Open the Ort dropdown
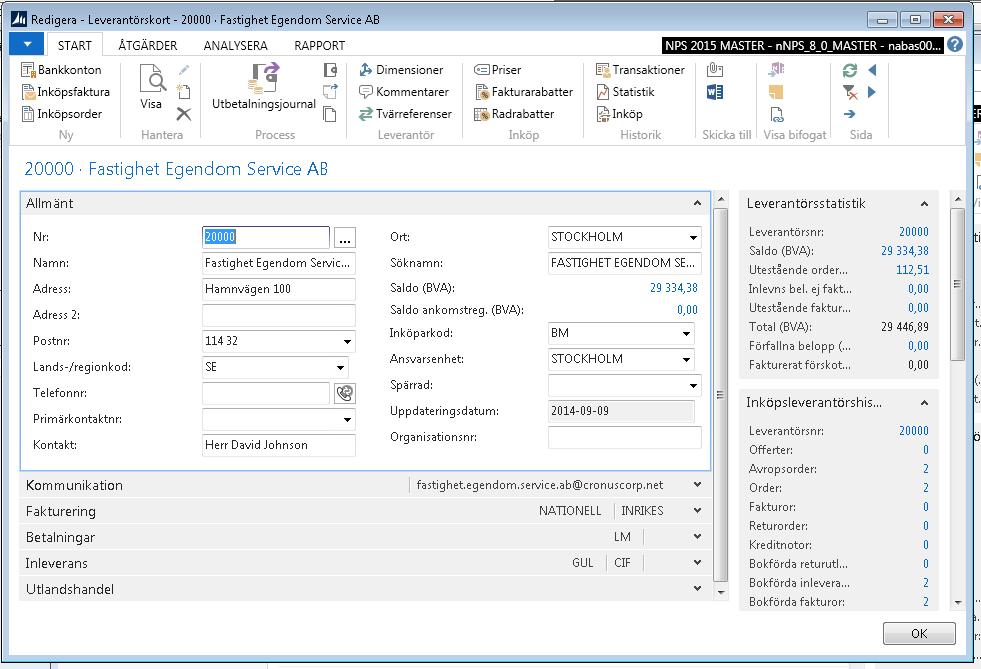 pyautogui.click(x=693, y=238)
